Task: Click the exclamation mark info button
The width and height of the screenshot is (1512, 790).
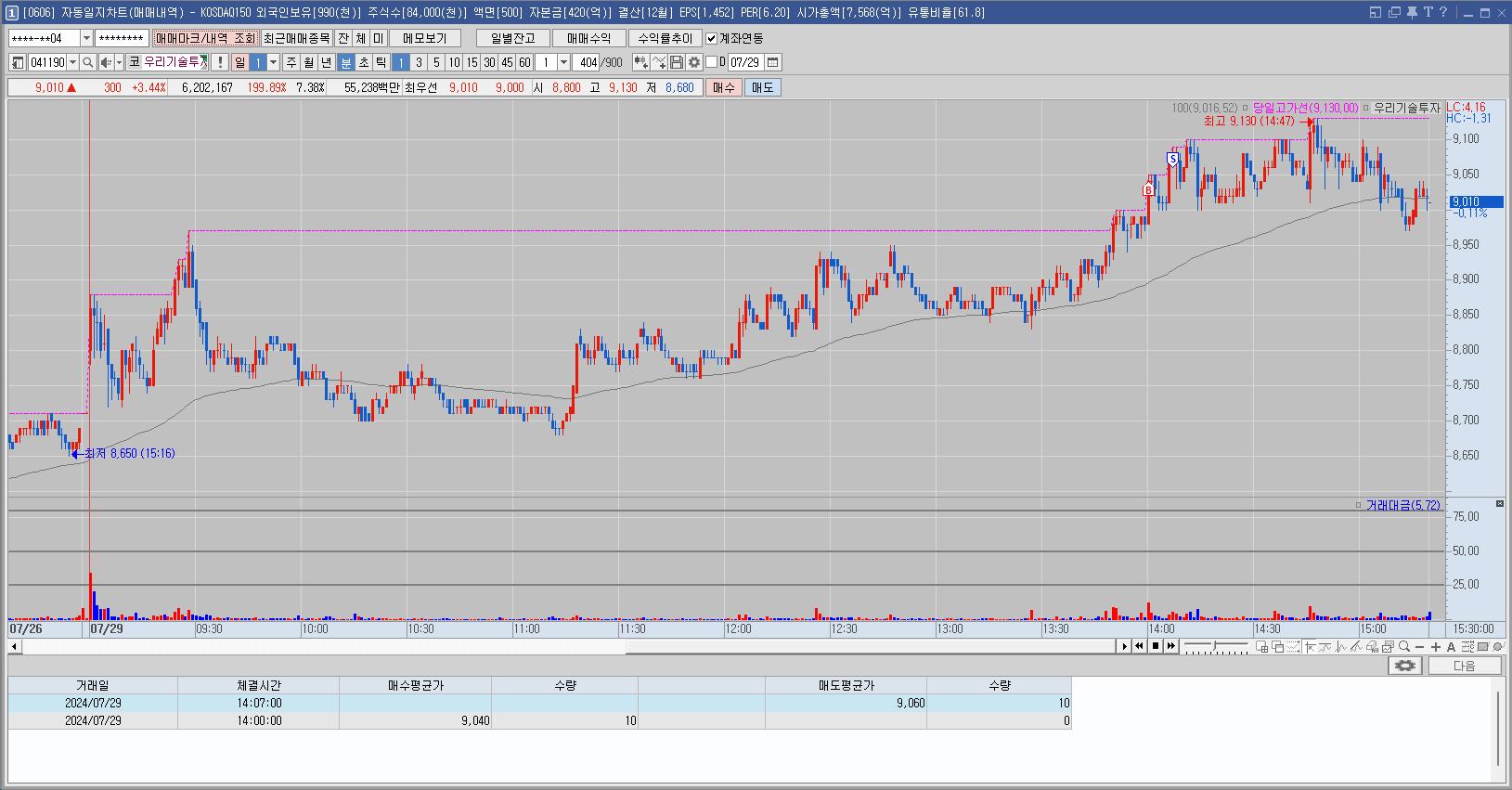Action: tap(220, 62)
